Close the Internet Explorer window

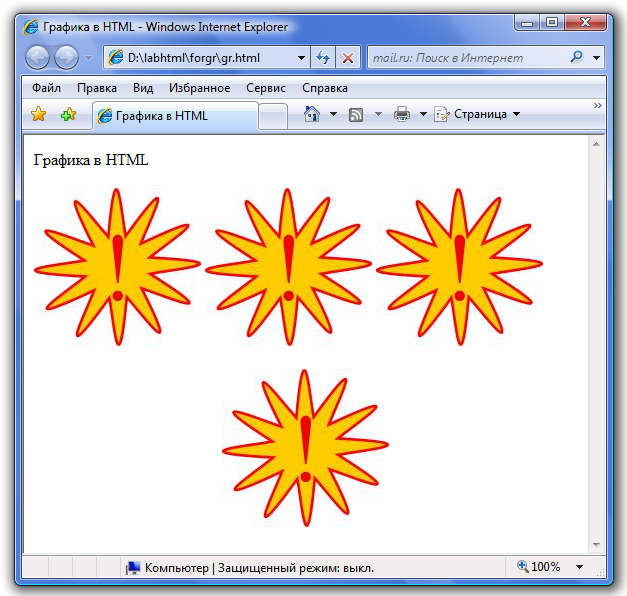(585, 22)
